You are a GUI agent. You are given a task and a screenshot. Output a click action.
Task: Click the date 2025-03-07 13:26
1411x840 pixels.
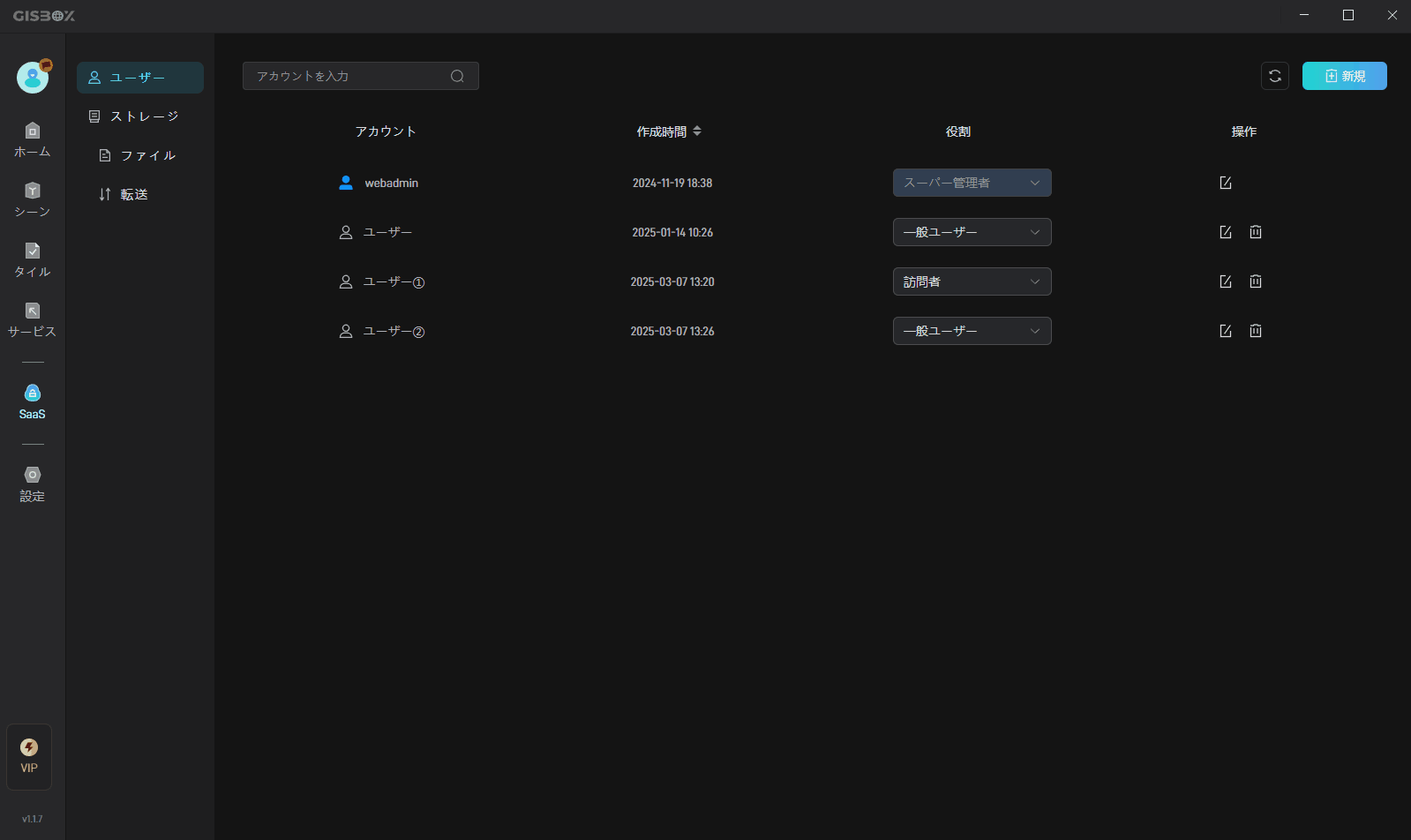pyautogui.click(x=672, y=331)
